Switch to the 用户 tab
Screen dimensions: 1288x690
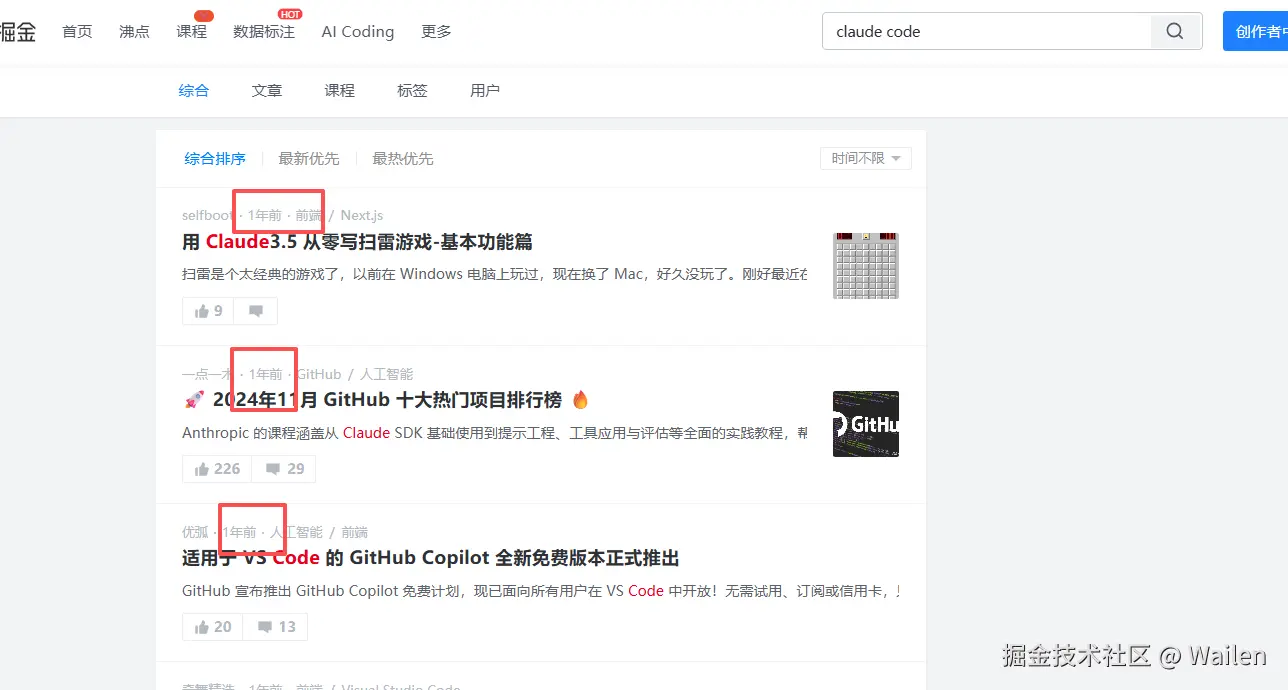coord(485,90)
